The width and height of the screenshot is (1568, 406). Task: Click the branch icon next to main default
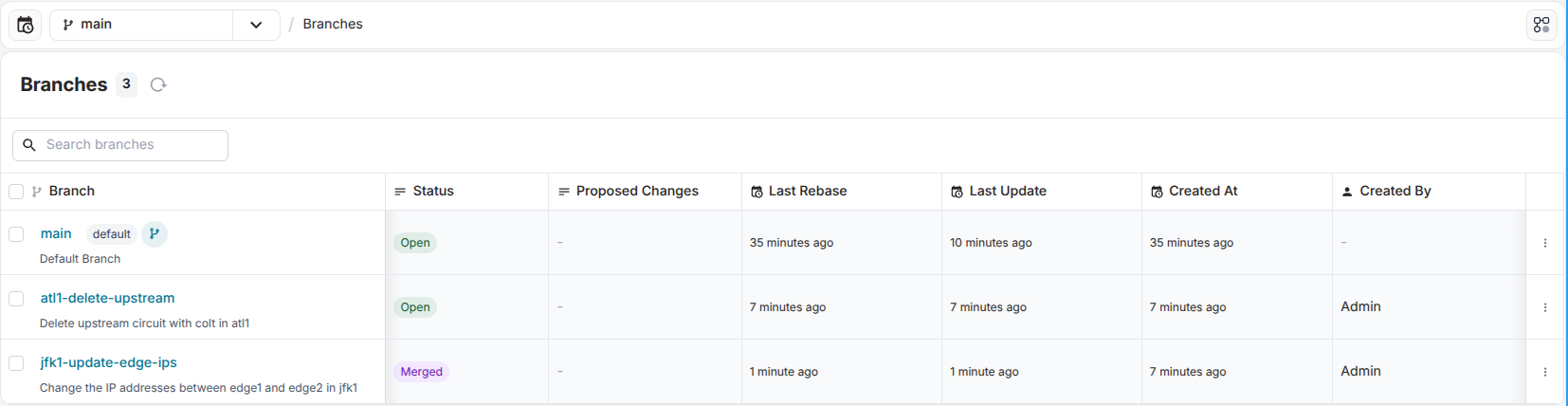click(x=155, y=233)
